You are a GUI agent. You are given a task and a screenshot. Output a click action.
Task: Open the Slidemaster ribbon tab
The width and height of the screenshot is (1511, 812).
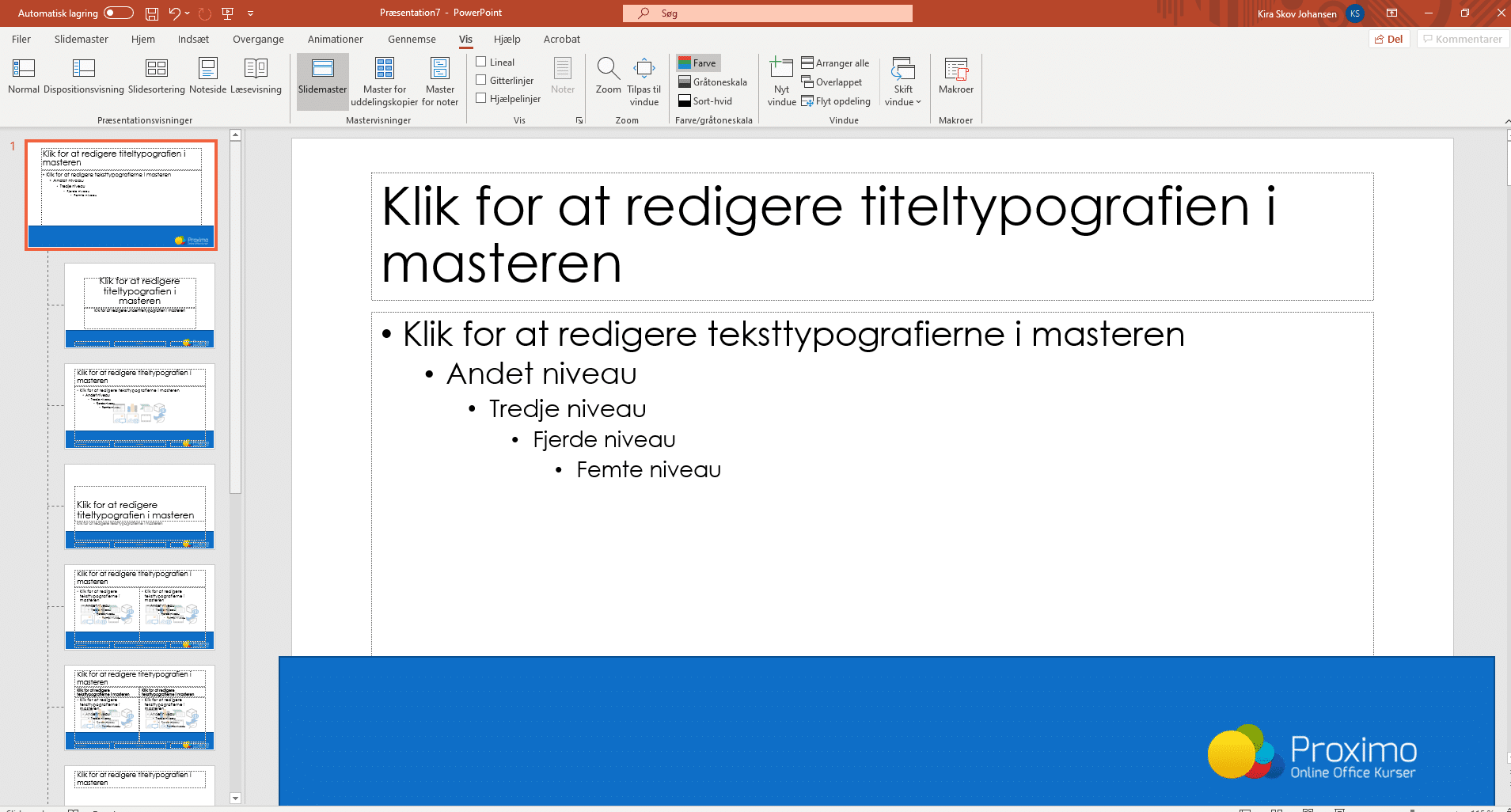coord(80,39)
